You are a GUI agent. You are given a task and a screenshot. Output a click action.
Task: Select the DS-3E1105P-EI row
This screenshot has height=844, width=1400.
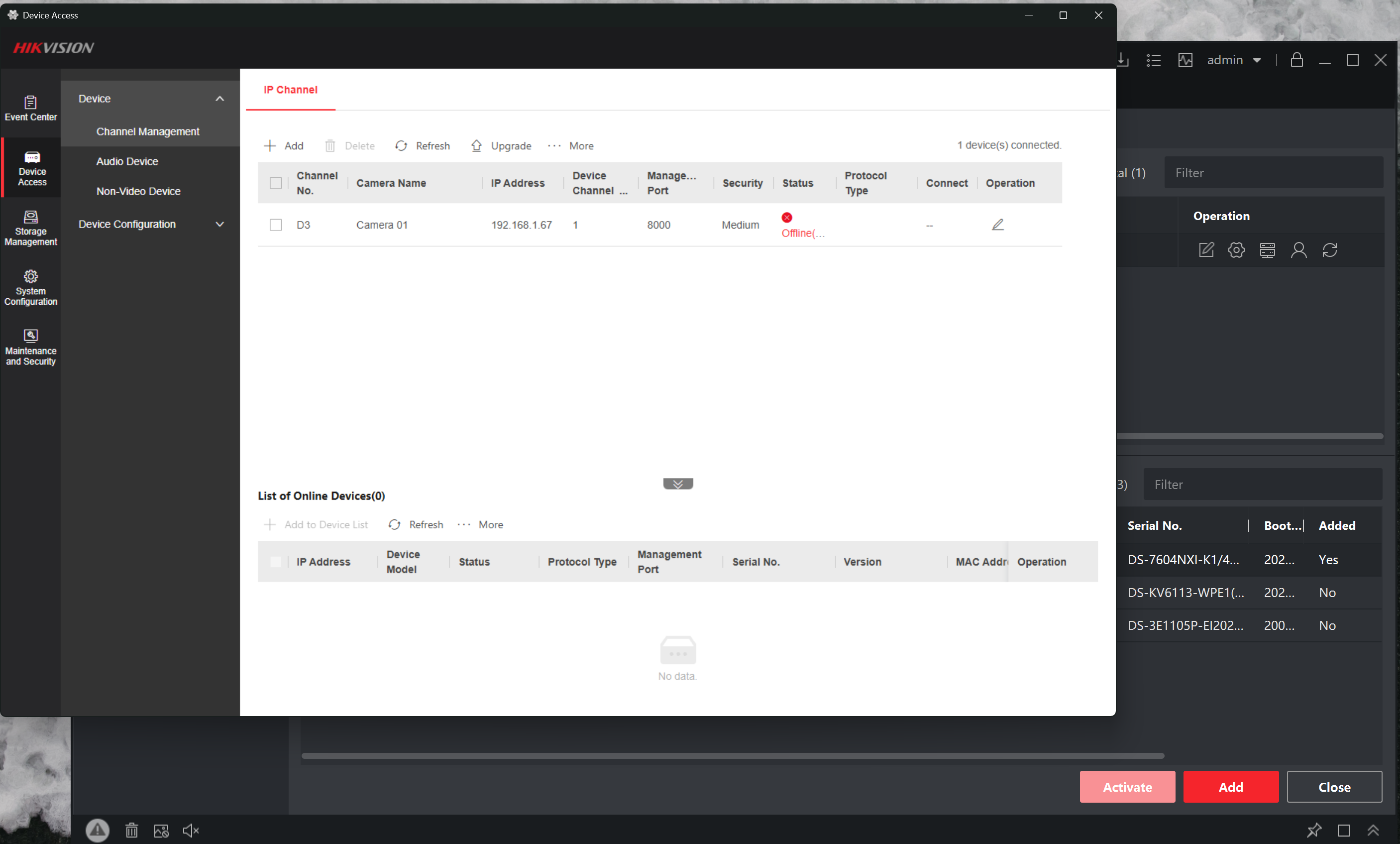pyautogui.click(x=1249, y=625)
